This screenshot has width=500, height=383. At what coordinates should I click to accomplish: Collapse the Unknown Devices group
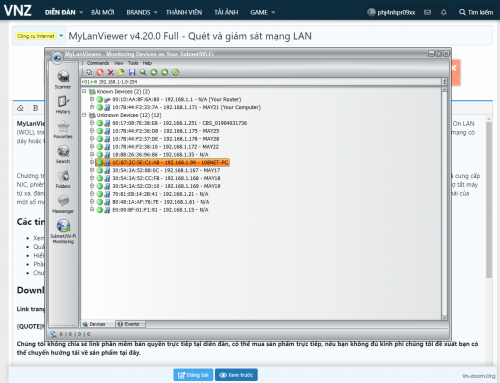pos(84,115)
